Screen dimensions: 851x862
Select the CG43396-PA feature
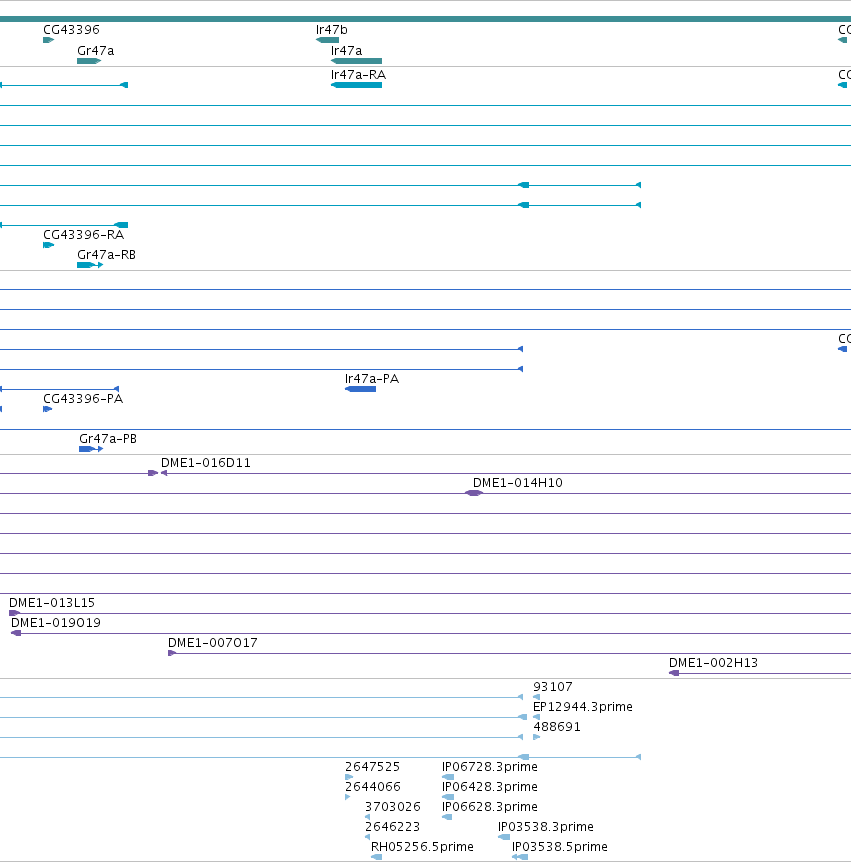coord(47,408)
